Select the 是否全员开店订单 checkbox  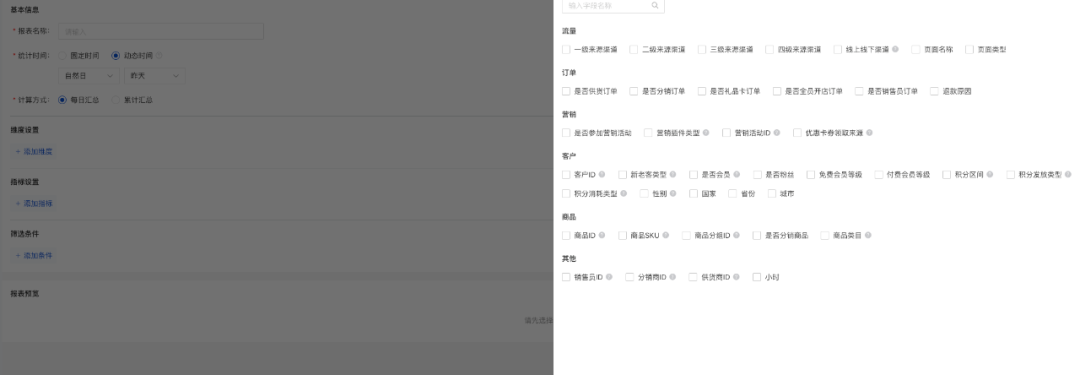point(777,91)
